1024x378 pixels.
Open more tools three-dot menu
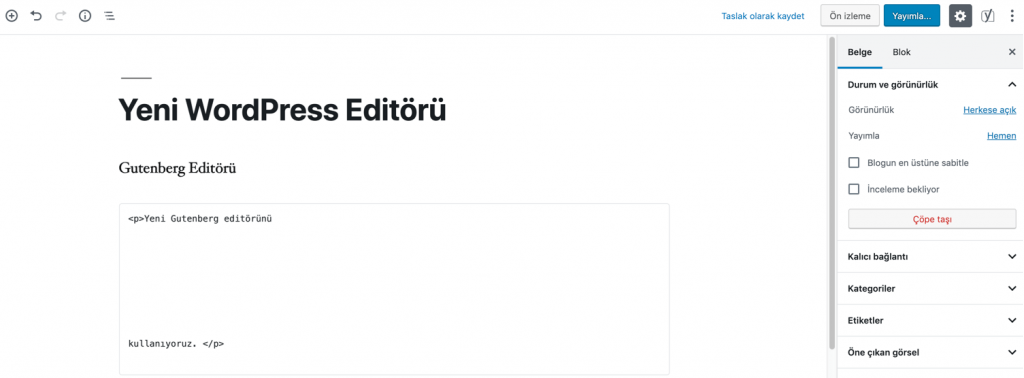coord(1012,16)
